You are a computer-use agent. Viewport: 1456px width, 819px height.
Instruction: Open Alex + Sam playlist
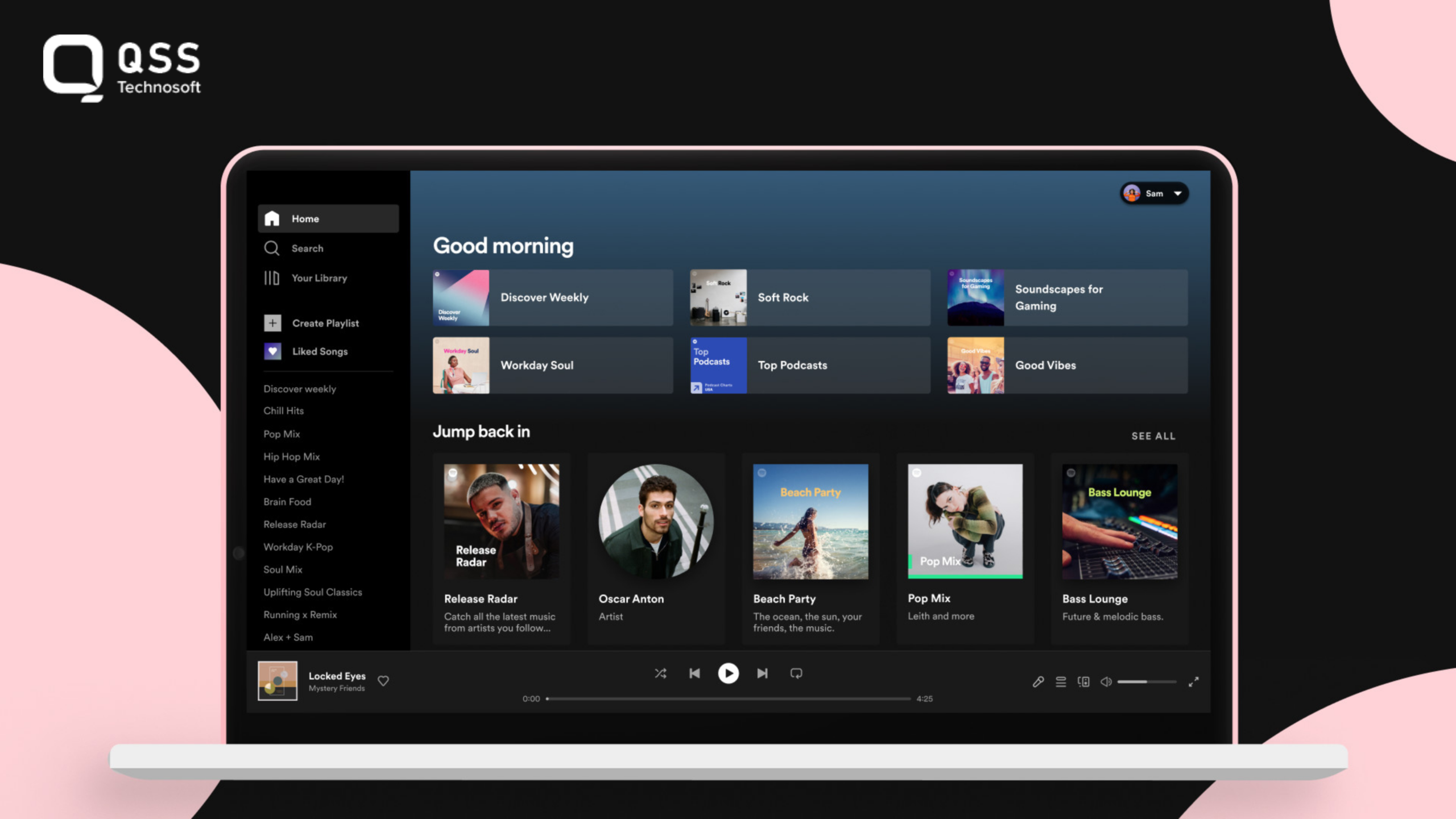click(x=288, y=637)
